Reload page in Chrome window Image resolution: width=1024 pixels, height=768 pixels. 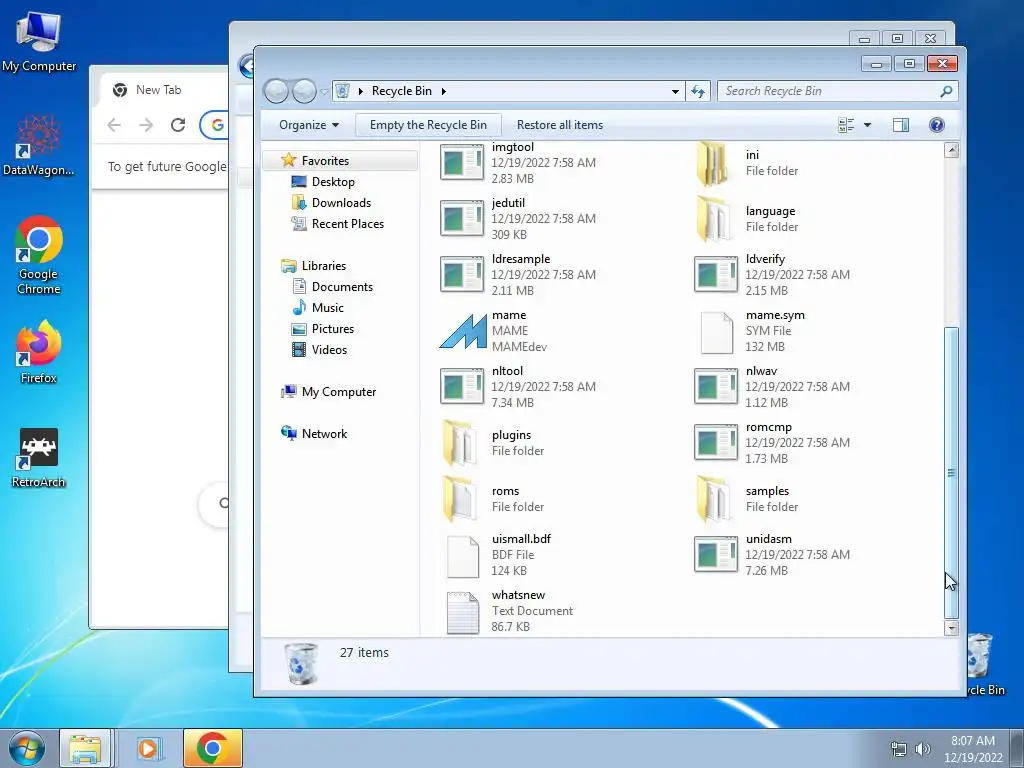(x=178, y=125)
